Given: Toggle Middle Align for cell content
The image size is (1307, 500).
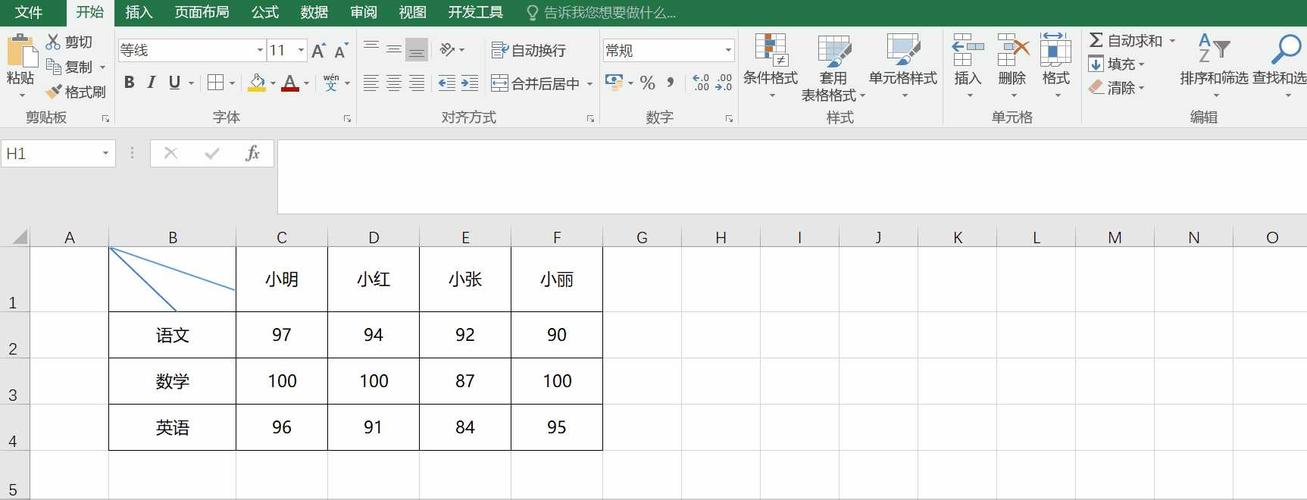Looking at the screenshot, I should coord(394,49).
